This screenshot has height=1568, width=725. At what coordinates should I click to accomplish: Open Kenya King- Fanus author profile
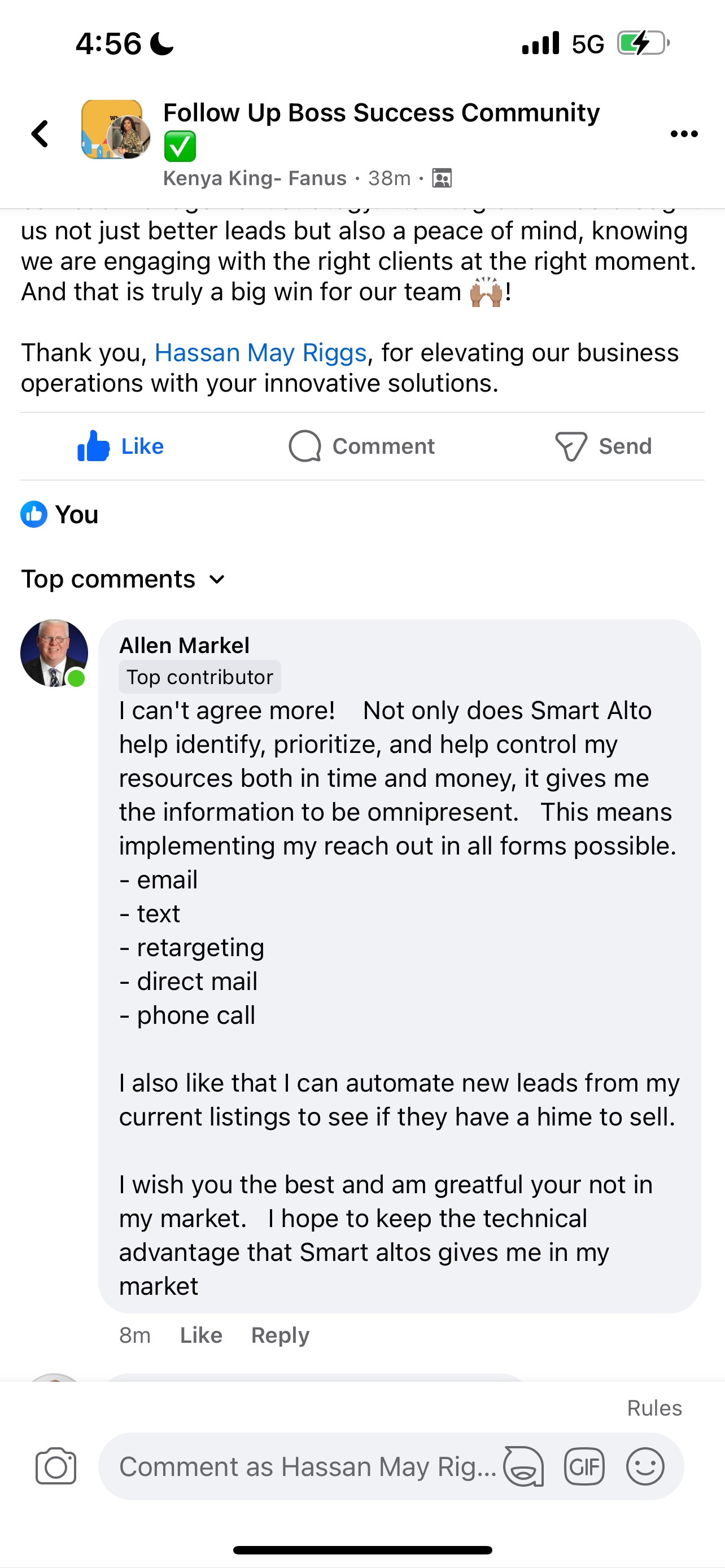[x=255, y=178]
